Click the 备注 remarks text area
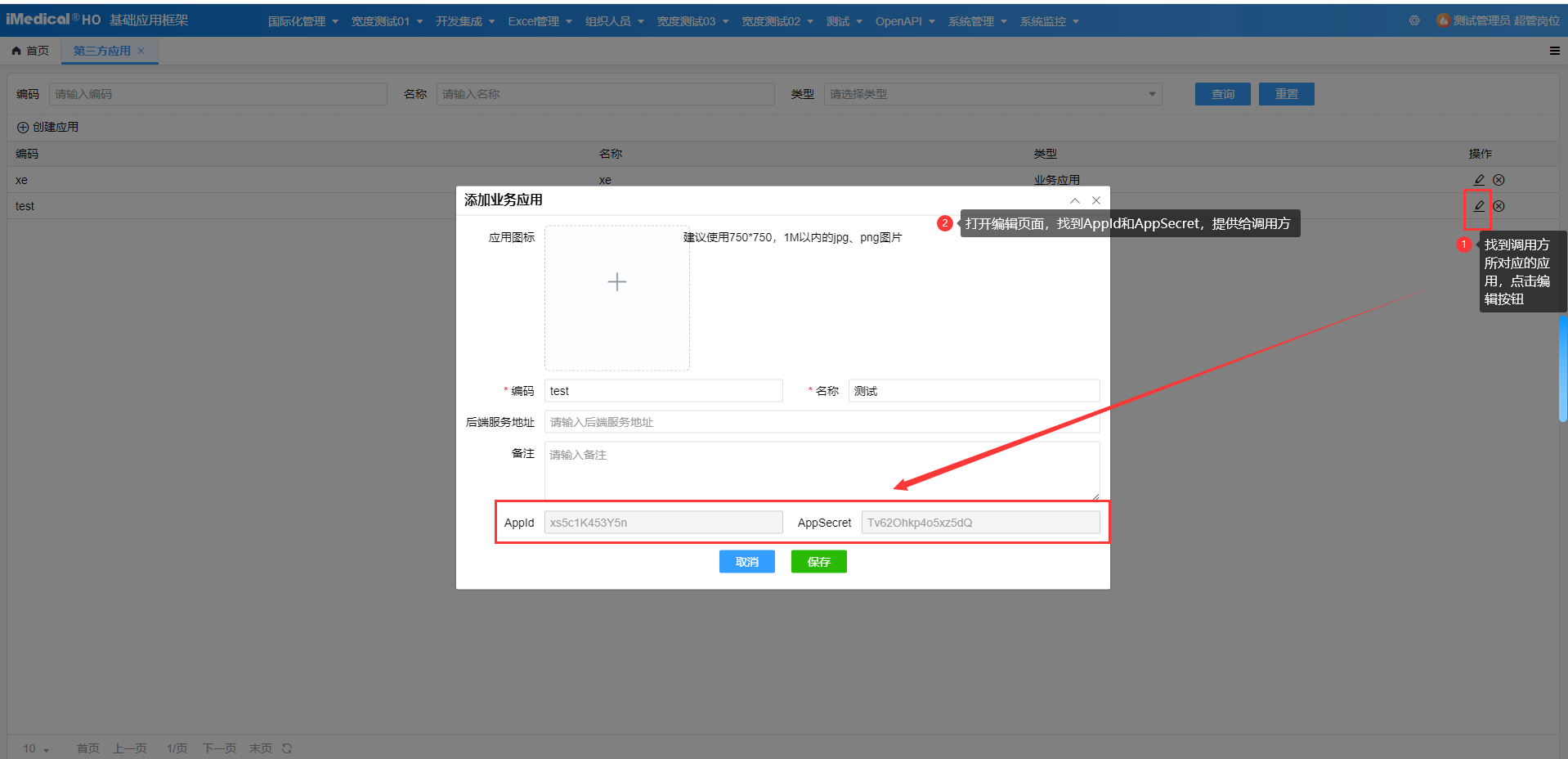This screenshot has width=1568, height=759. [x=821, y=470]
